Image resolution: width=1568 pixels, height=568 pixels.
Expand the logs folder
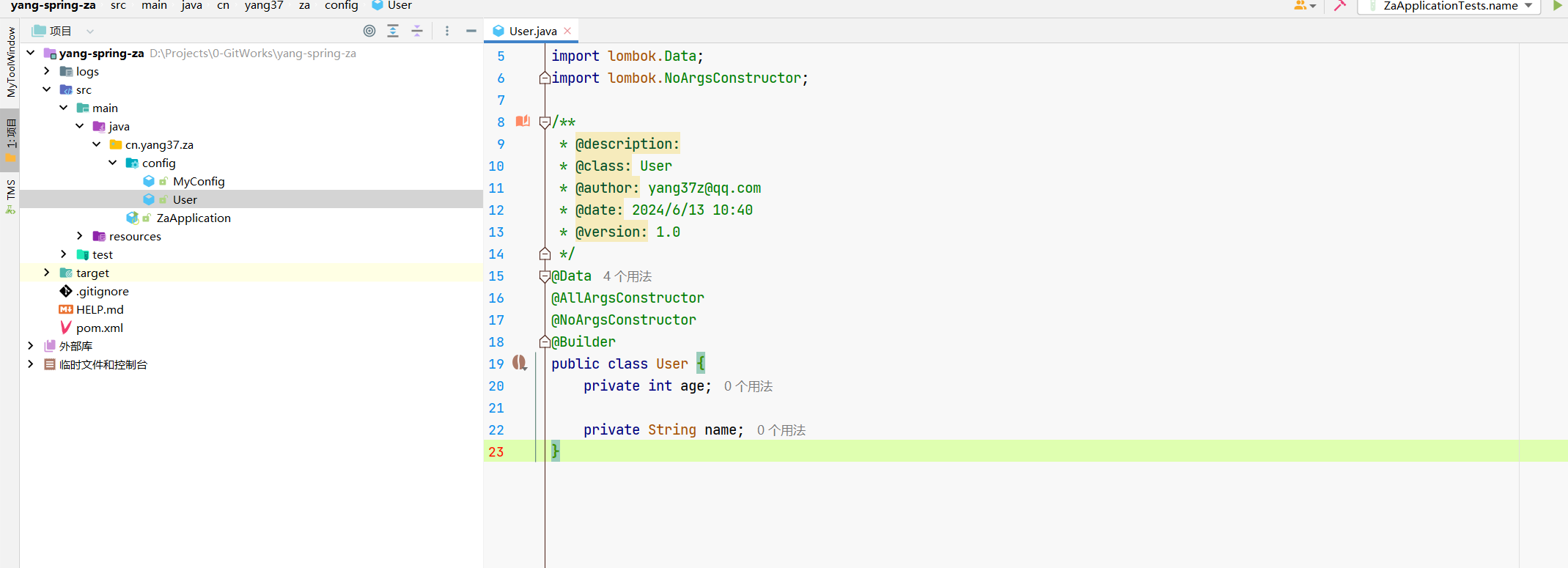coord(47,71)
